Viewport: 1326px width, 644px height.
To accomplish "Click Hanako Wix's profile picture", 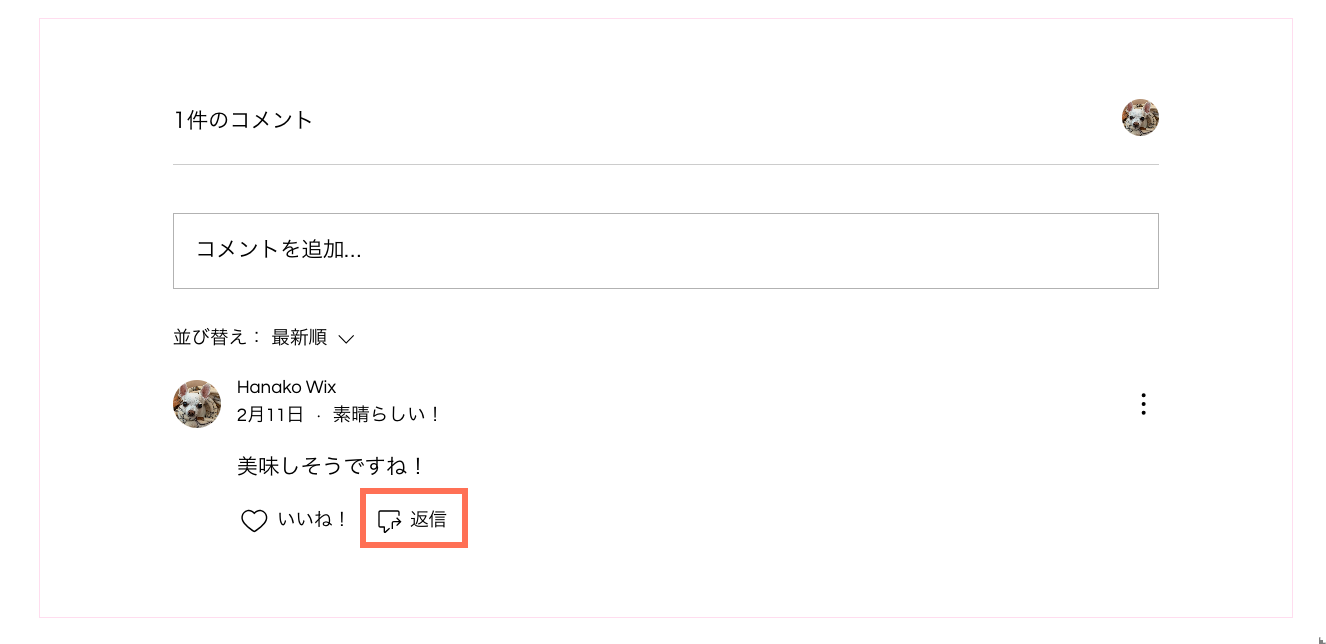I will [x=197, y=404].
